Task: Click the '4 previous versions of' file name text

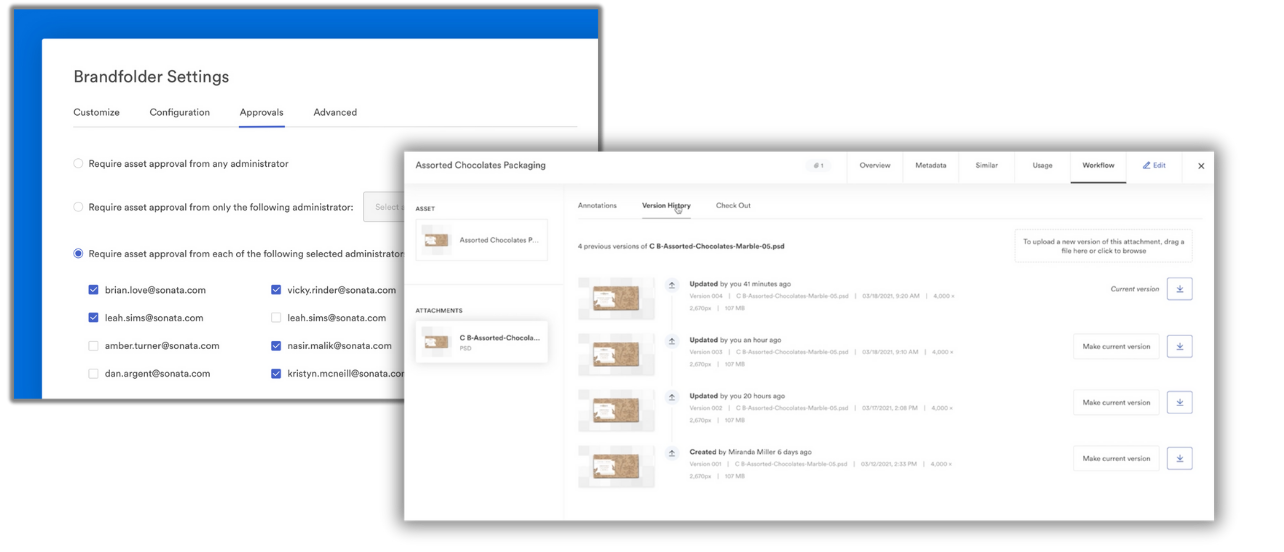Action: click(681, 245)
